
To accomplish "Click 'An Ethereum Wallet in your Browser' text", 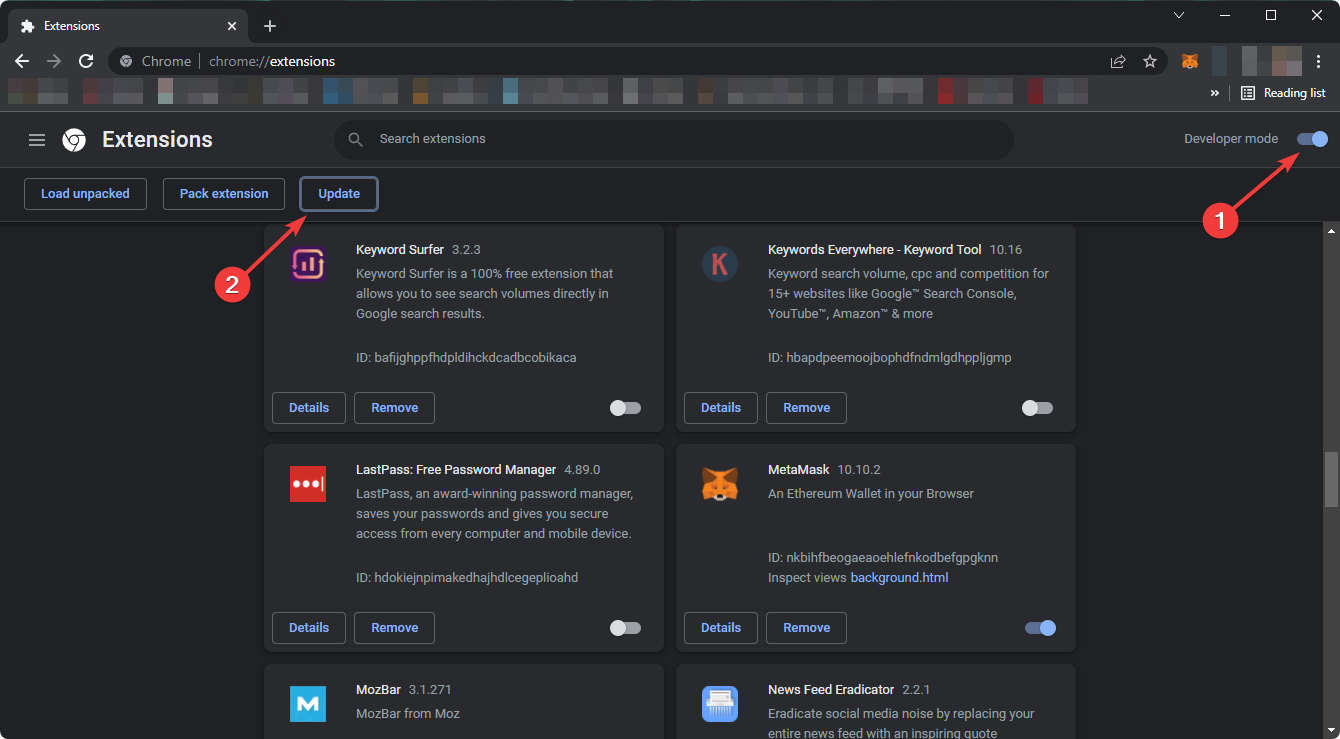I will click(x=870, y=494).
